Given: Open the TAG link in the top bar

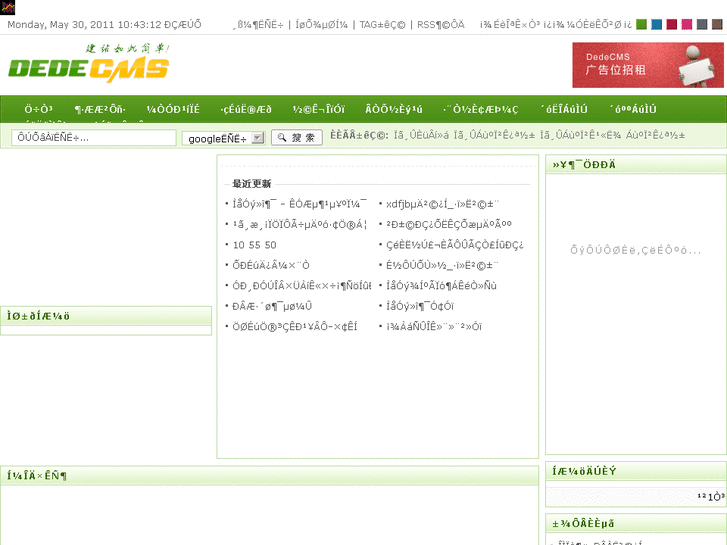Looking at the screenshot, I should tap(382, 25).
